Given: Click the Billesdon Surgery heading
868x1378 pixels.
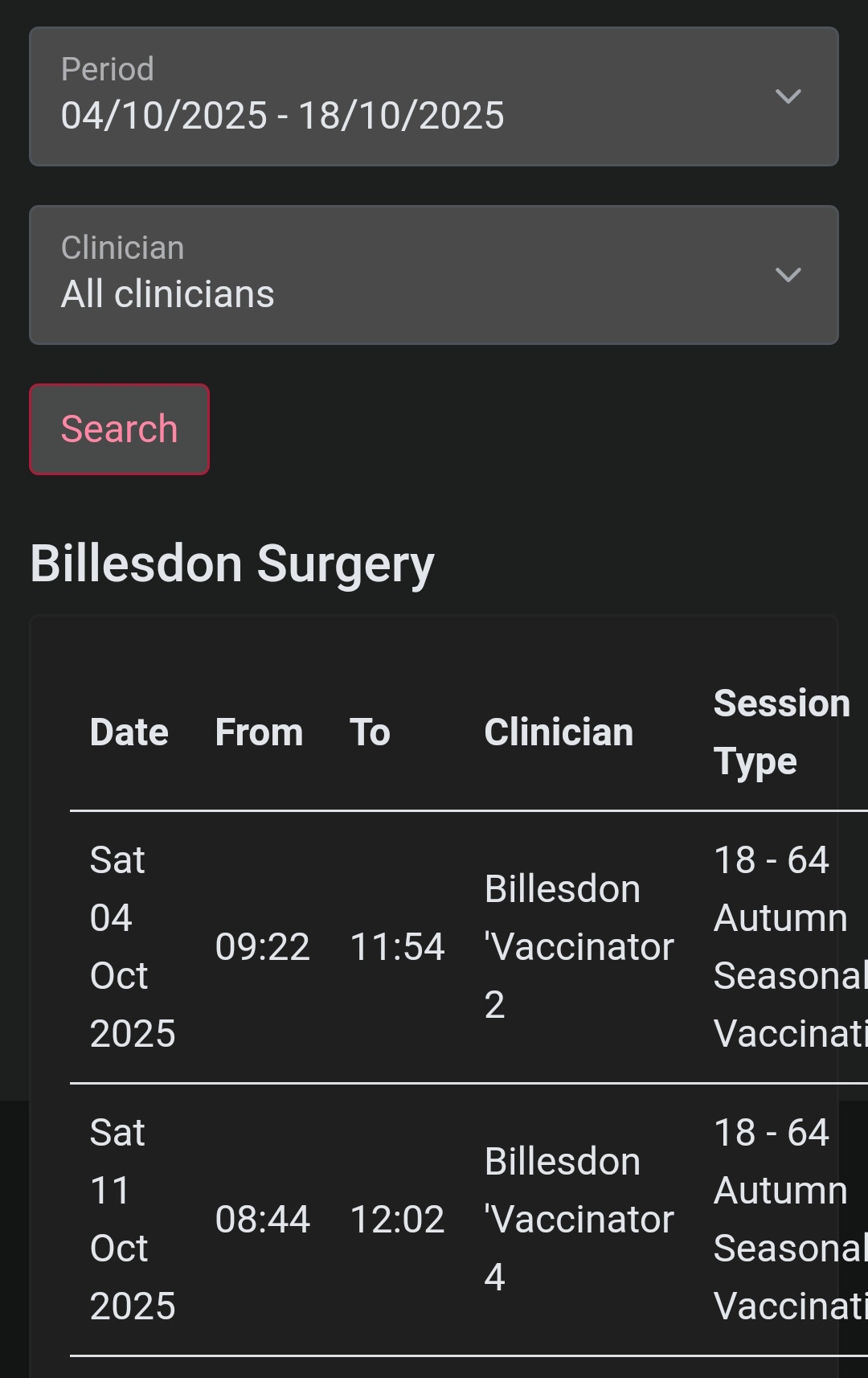Looking at the screenshot, I should [x=232, y=564].
